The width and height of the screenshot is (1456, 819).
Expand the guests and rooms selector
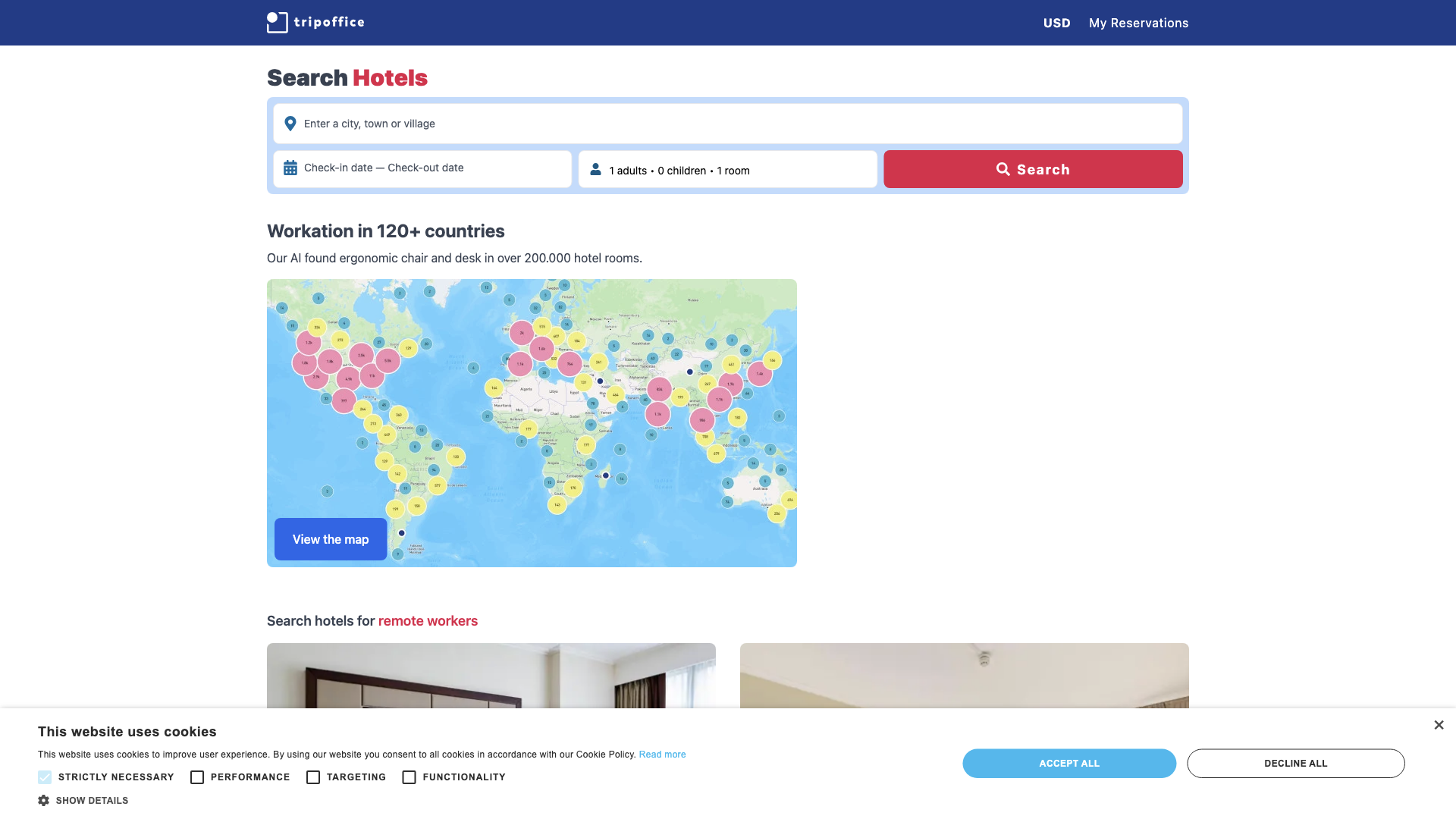[728, 169]
